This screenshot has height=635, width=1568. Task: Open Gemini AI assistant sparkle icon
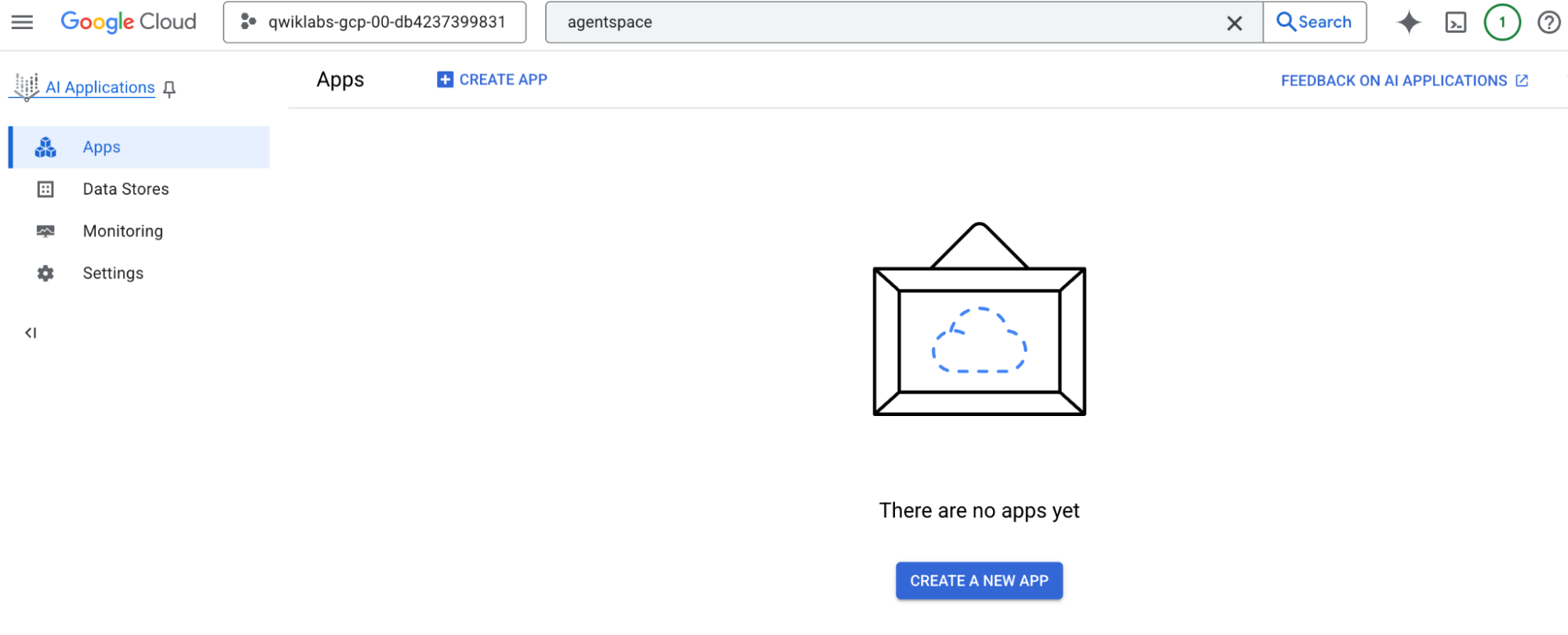[x=1409, y=22]
